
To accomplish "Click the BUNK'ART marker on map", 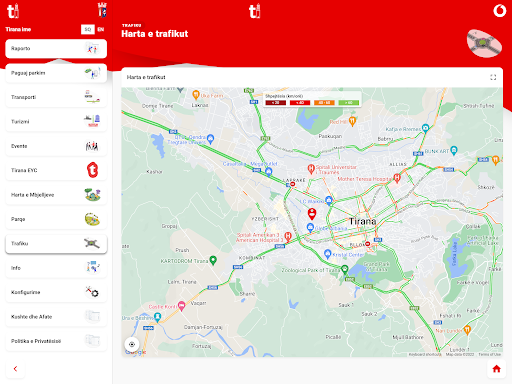I will tap(454, 151).
